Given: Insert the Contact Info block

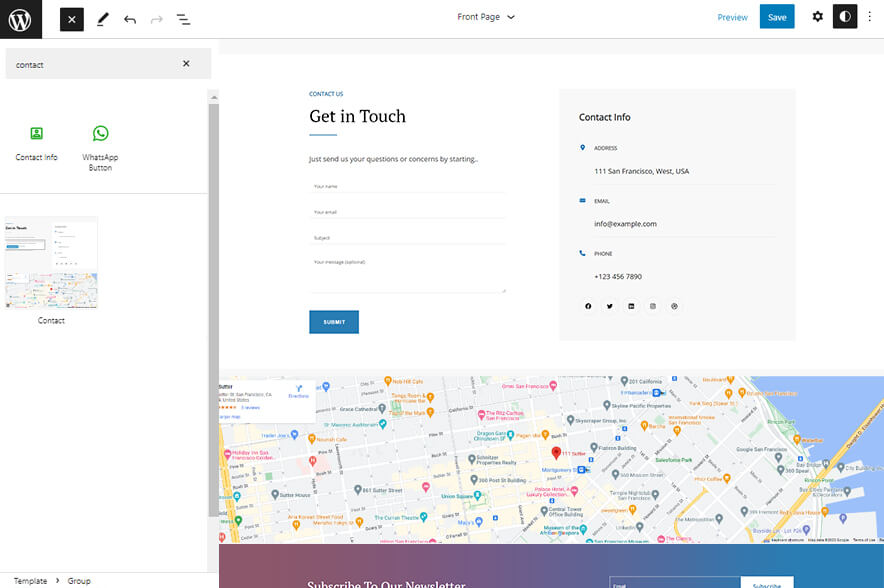Looking at the screenshot, I should point(37,143).
